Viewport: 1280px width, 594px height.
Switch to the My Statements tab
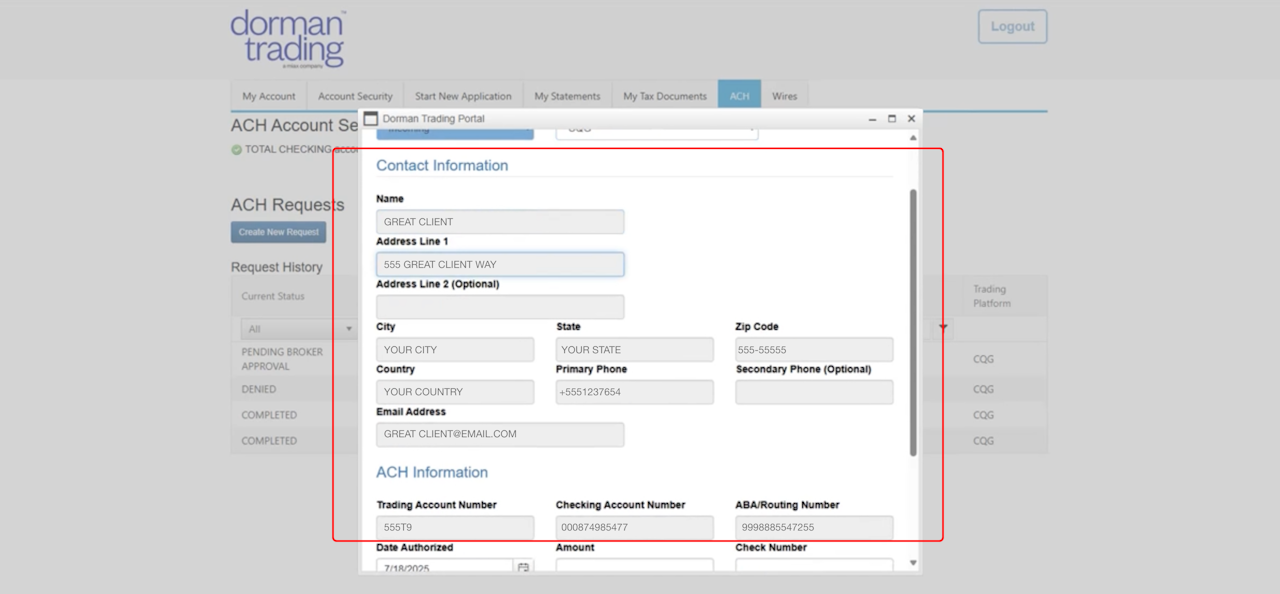(567, 96)
